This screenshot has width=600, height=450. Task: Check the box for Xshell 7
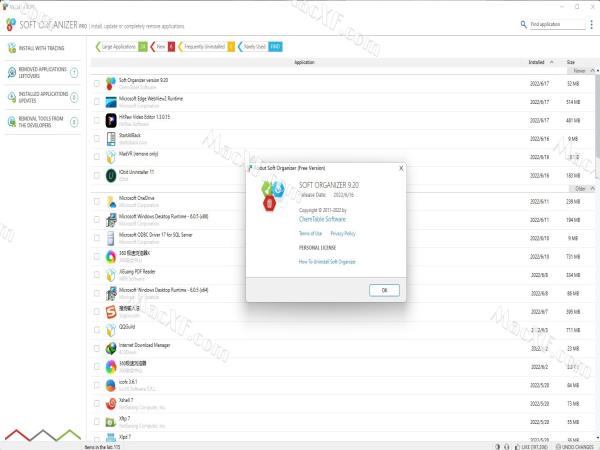[x=97, y=403]
